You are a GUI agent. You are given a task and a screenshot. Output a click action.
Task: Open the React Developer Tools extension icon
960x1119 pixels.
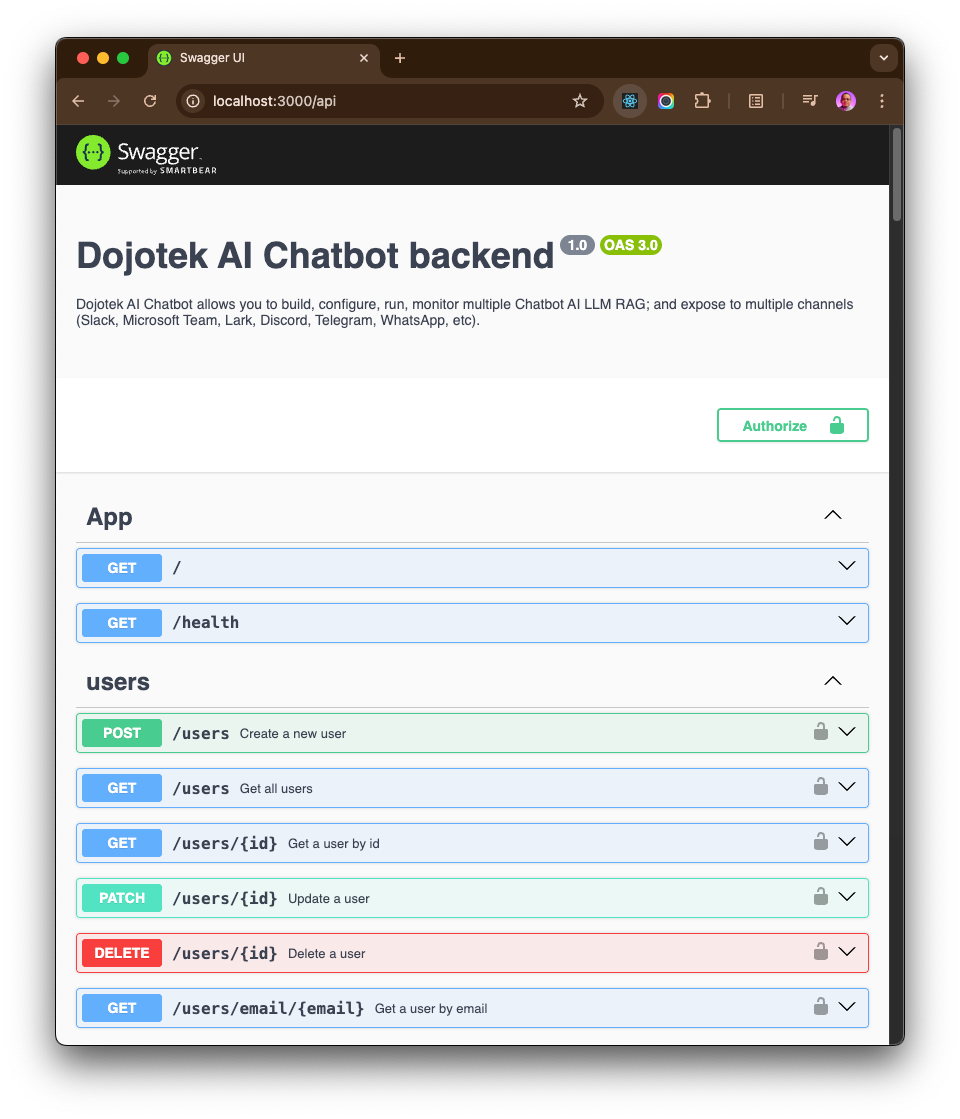(x=630, y=101)
